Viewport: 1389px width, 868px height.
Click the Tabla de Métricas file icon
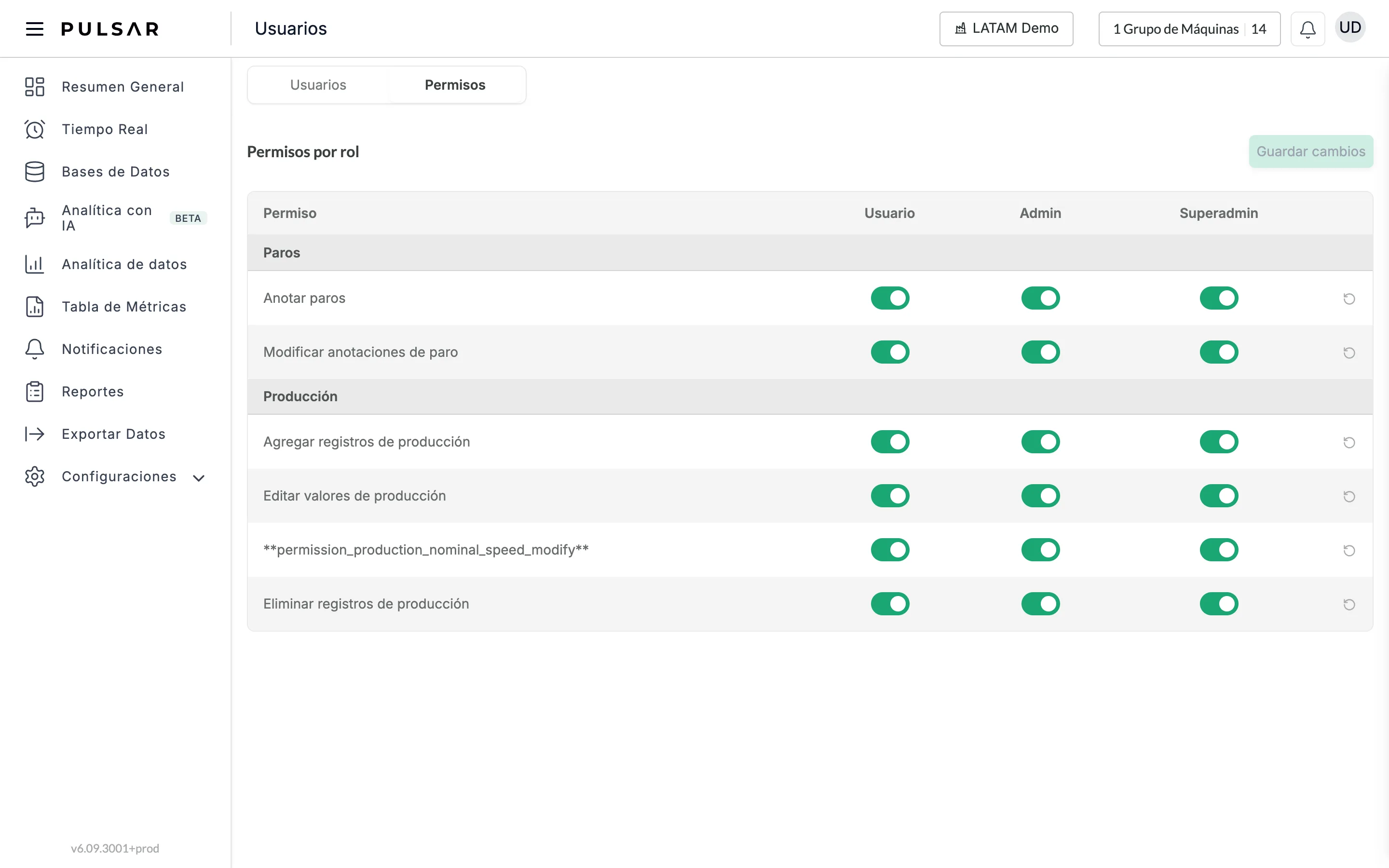[34, 307]
